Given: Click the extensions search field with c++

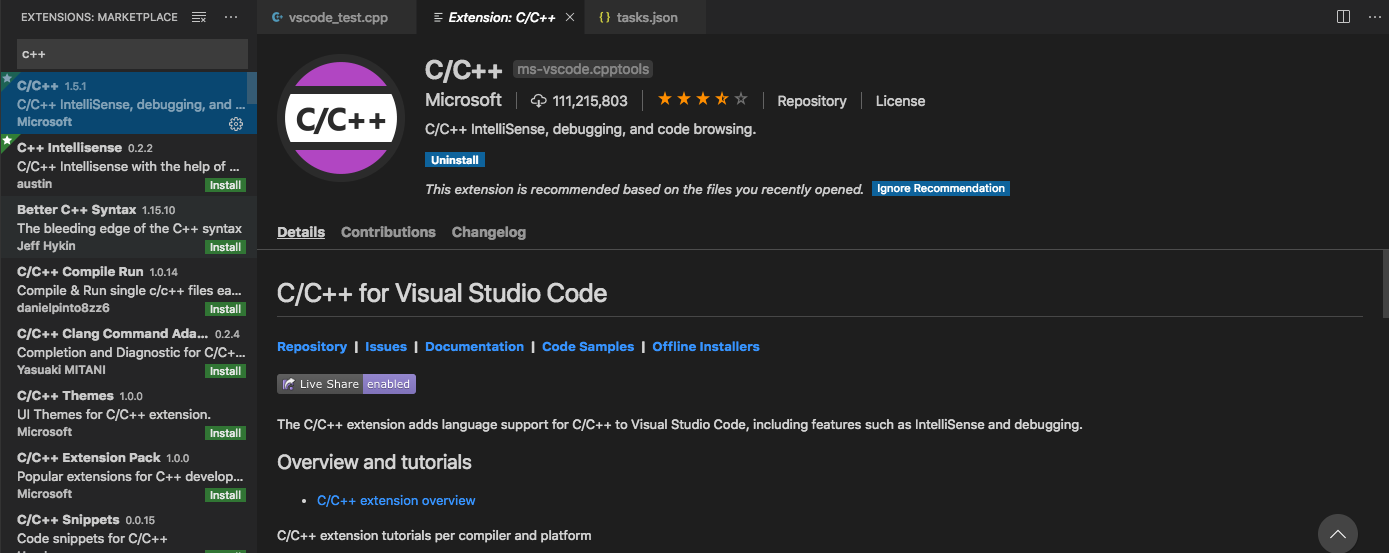Looking at the screenshot, I should click(132, 54).
